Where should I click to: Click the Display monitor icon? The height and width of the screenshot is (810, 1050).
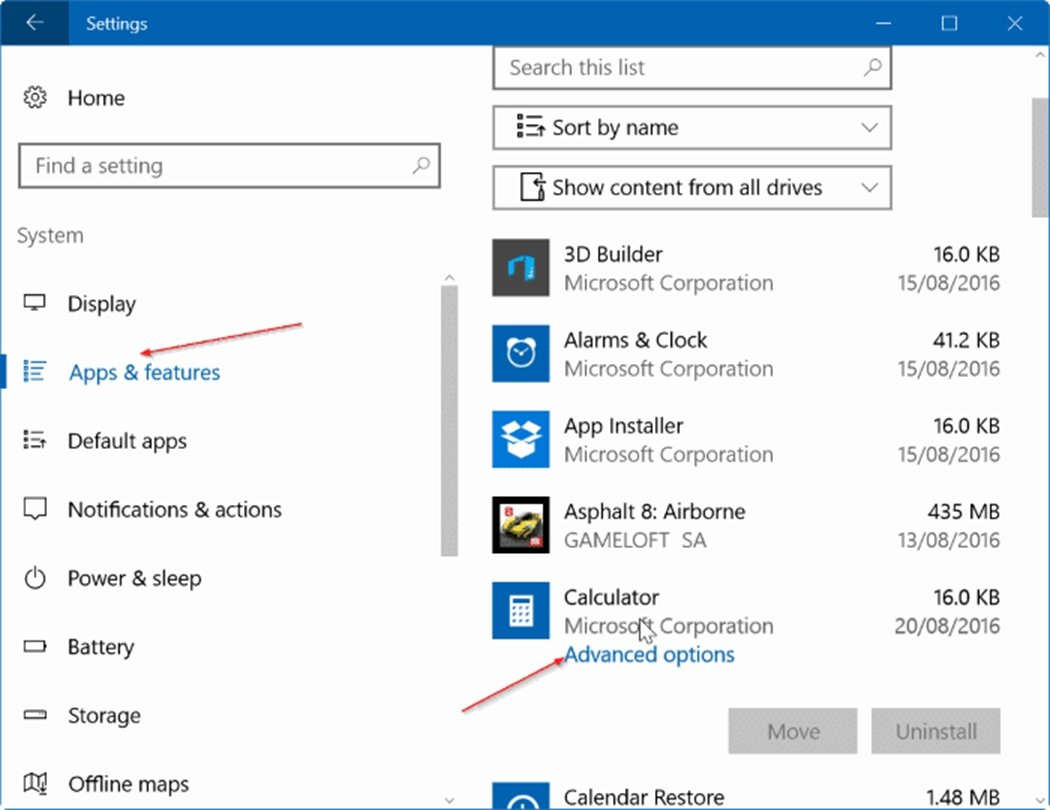(x=36, y=304)
